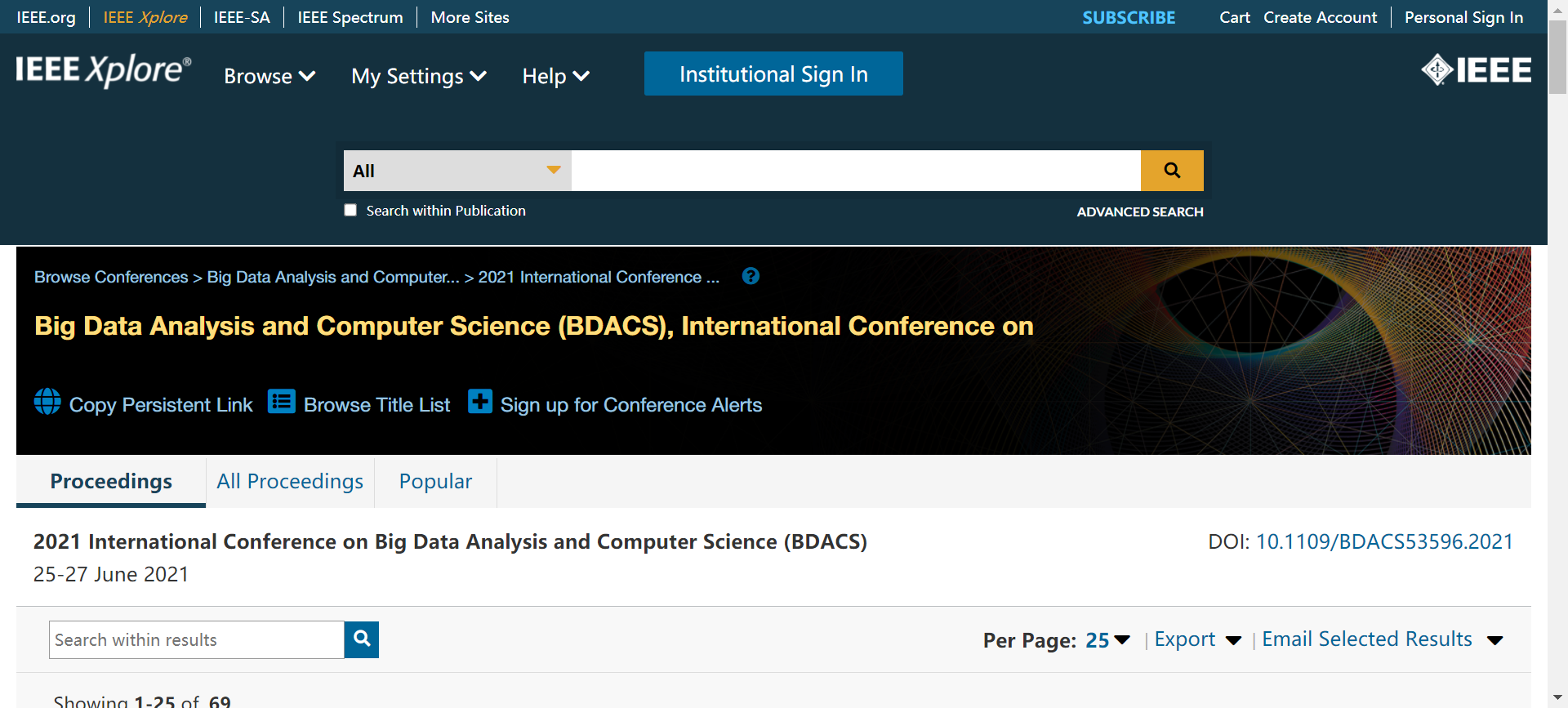Click Create Account link
Image resolution: width=1568 pixels, height=708 pixels.
tap(1320, 17)
